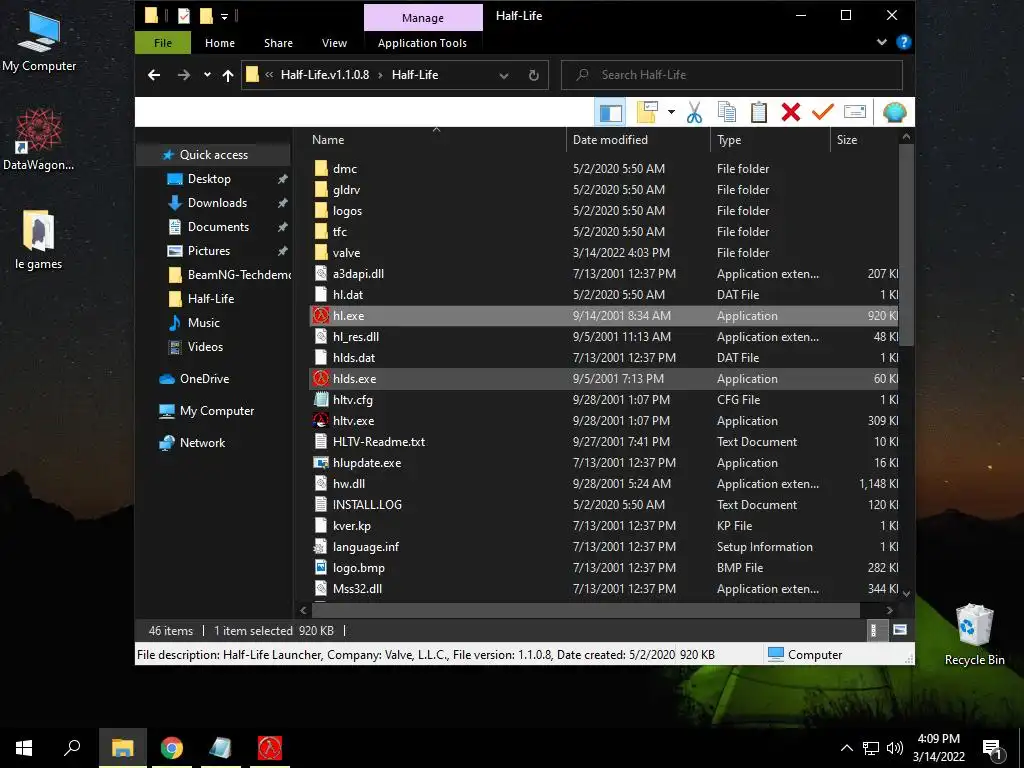
Task: Expand the ribbon with the chevron
Action: click(882, 42)
